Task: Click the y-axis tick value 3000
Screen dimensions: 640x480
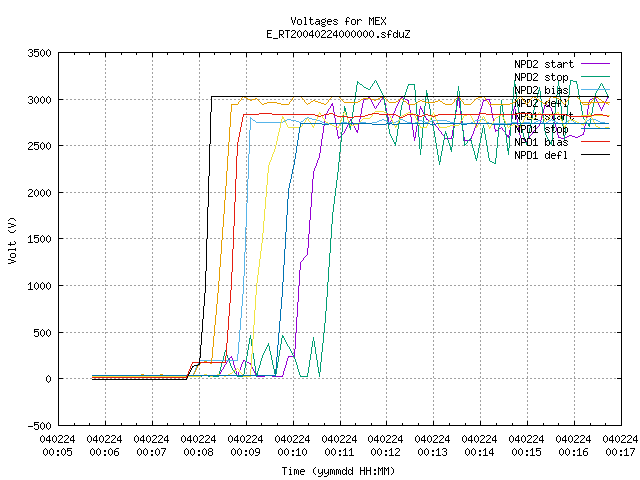Action: tap(40, 100)
